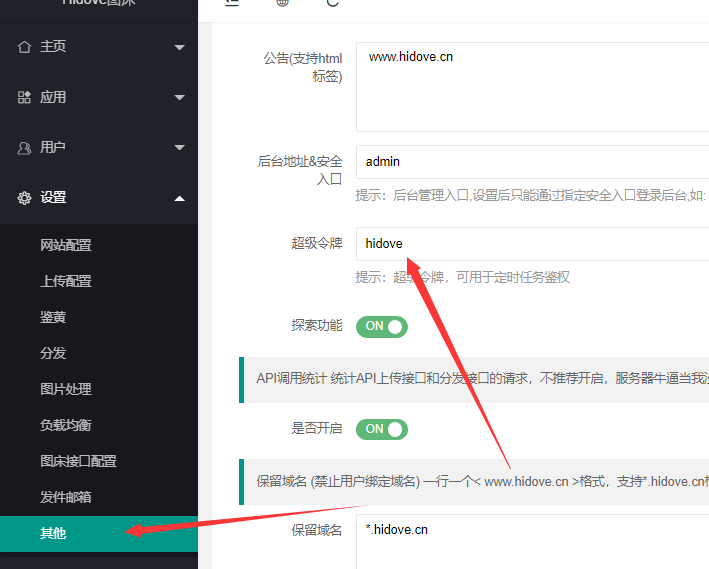Click the 设置 sidebar menu label
This screenshot has width=709, height=569.
[x=53, y=198]
